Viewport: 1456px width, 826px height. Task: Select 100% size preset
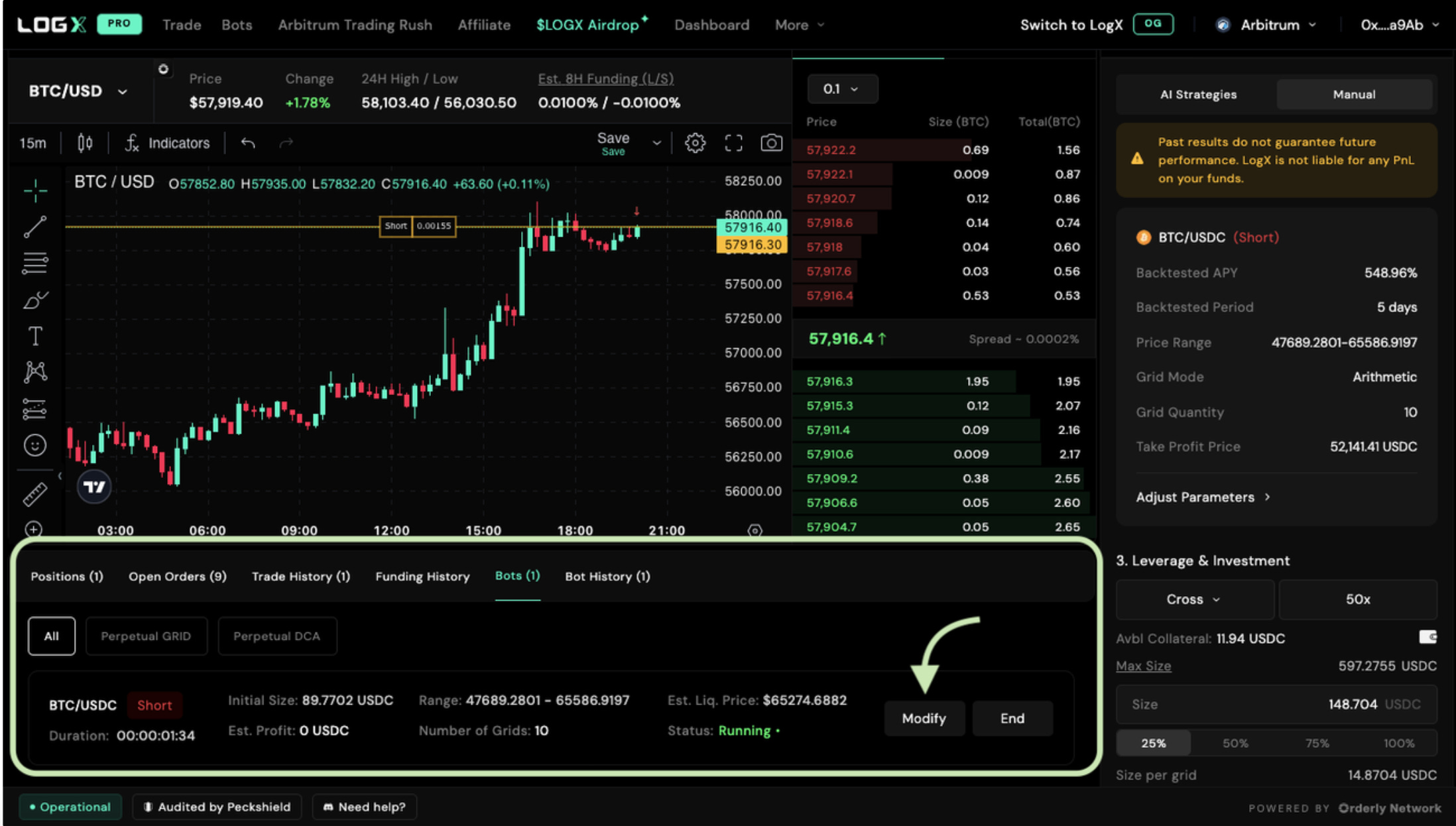1399,743
